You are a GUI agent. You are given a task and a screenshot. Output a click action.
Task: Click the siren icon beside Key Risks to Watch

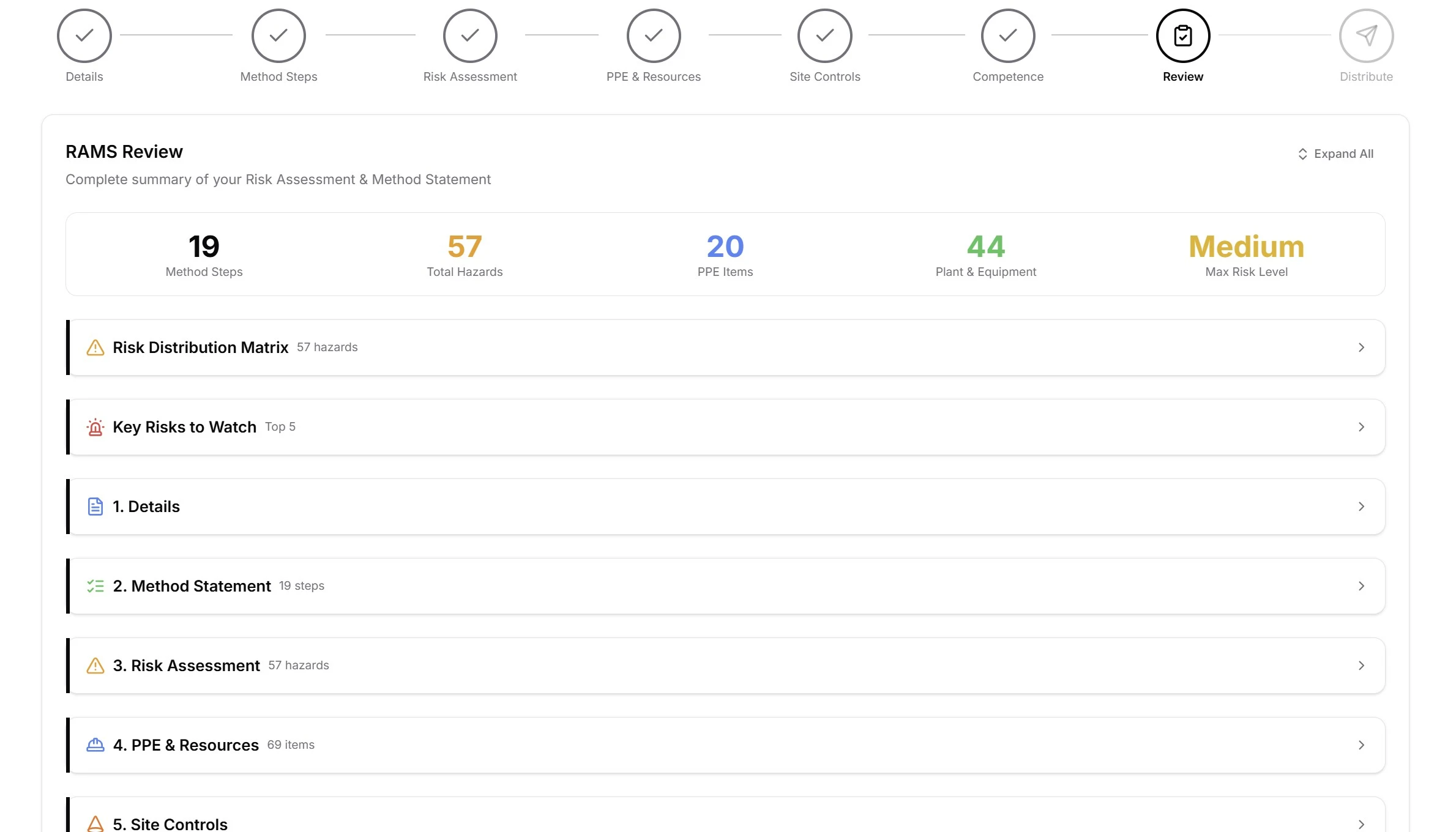[95, 427]
